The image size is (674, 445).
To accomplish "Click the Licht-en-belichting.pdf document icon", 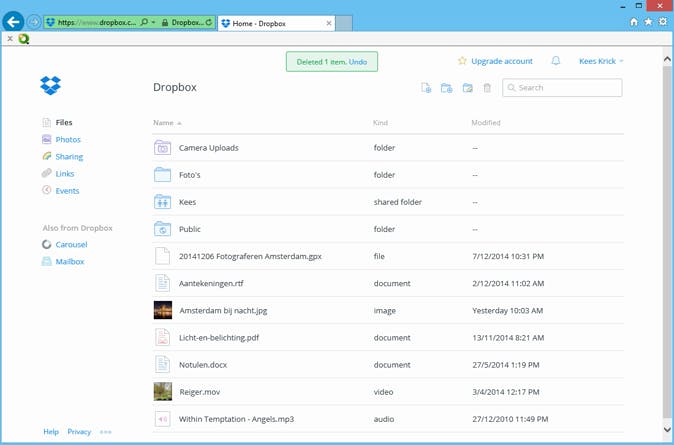I will point(162,338).
